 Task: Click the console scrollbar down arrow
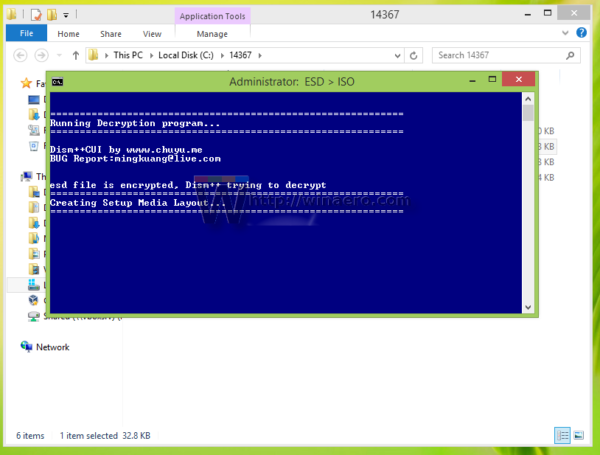point(528,307)
